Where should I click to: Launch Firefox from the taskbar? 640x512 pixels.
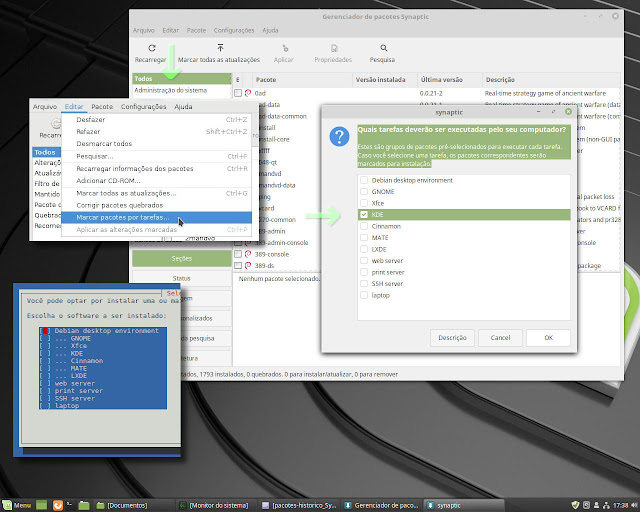(58, 505)
